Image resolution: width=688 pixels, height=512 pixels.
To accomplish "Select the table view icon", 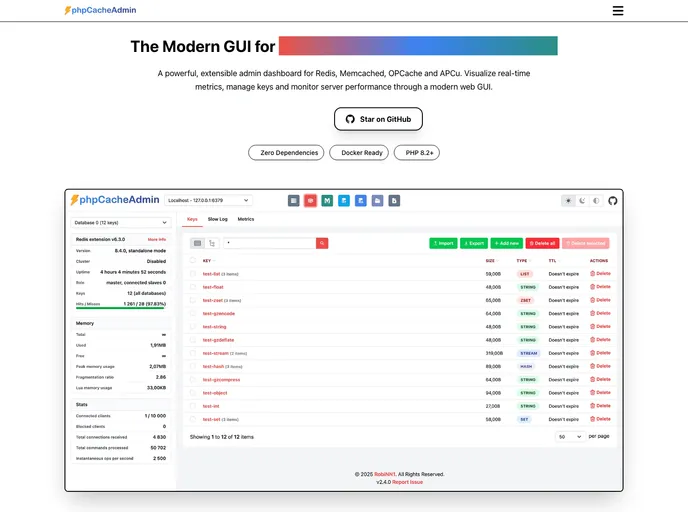I will [197, 243].
